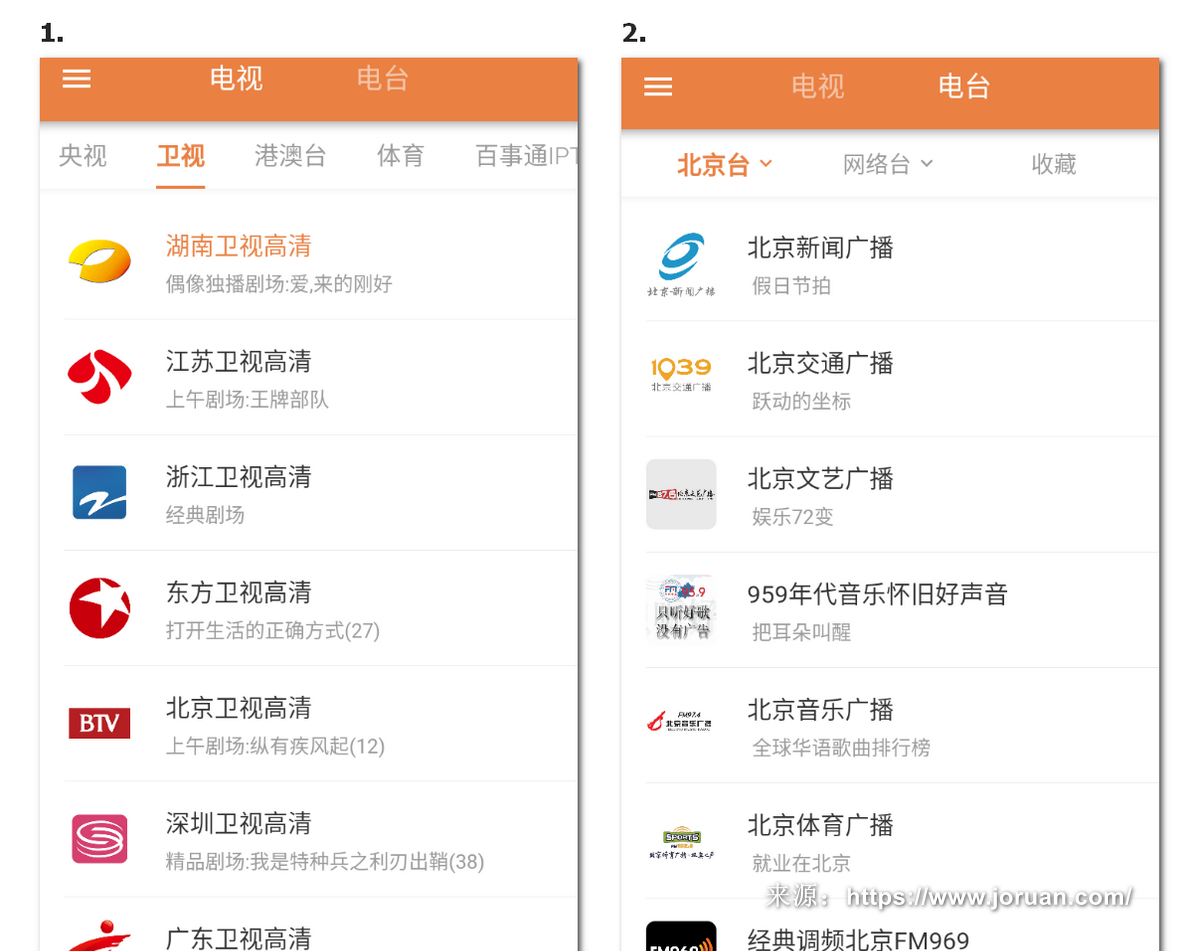This screenshot has width=1200, height=951.
Task: Tap the Zhejiang TV blue logo
Action: tap(99, 493)
